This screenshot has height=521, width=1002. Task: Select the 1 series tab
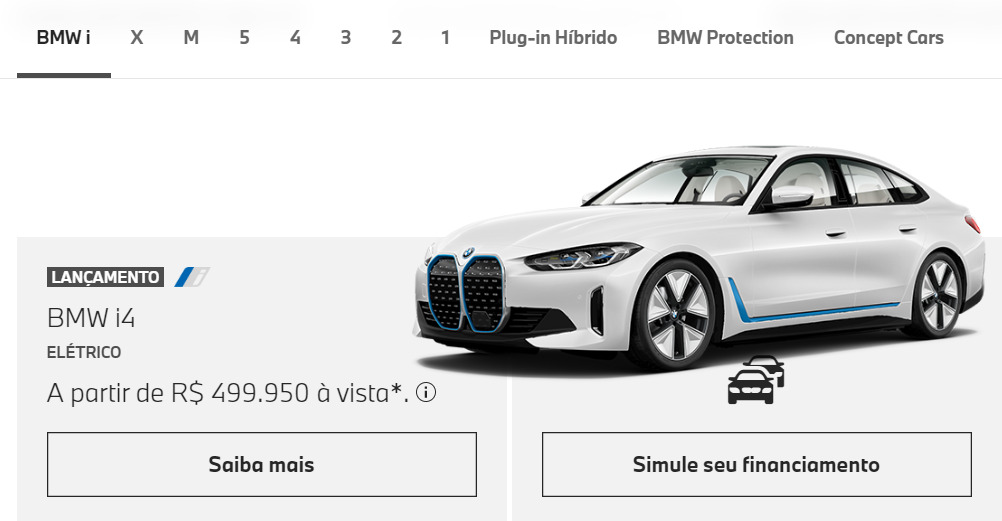pyautogui.click(x=445, y=38)
